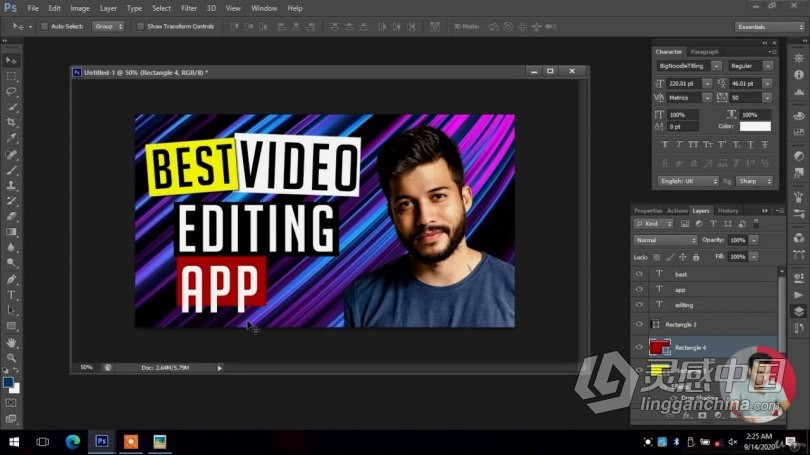Toggle Quick Mask mode

coord(11,403)
